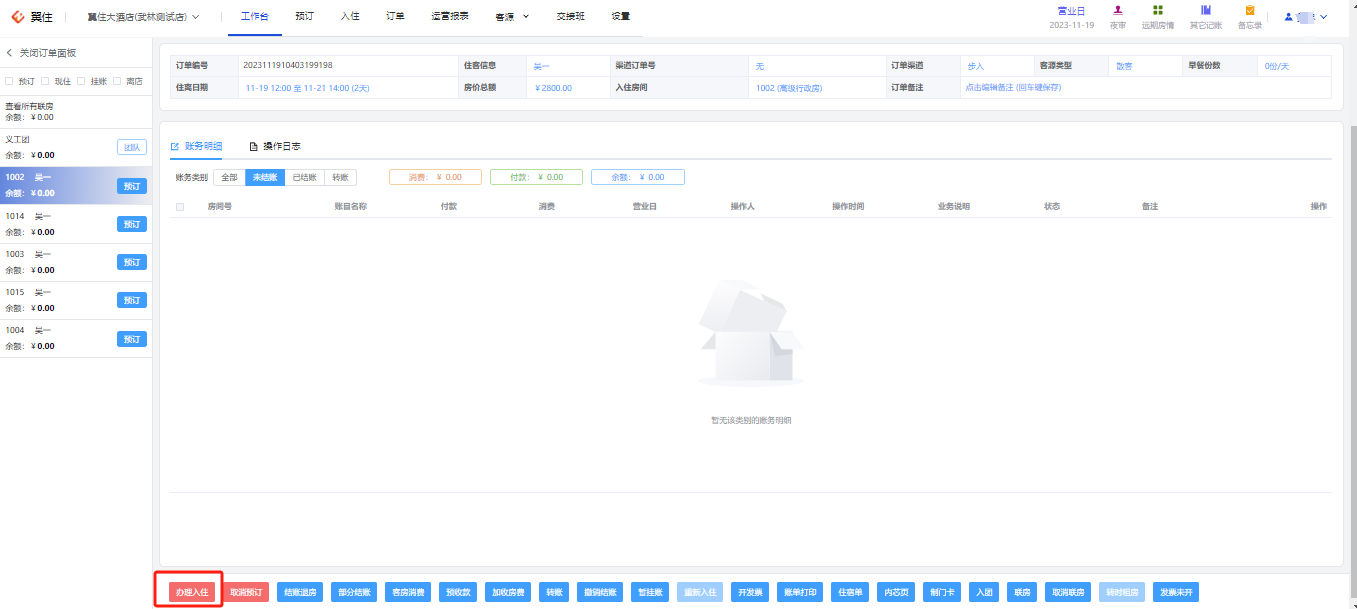Image resolution: width=1357 pixels, height=609 pixels.
Task: Open the 备忘录 memo icon
Action: click(1249, 10)
